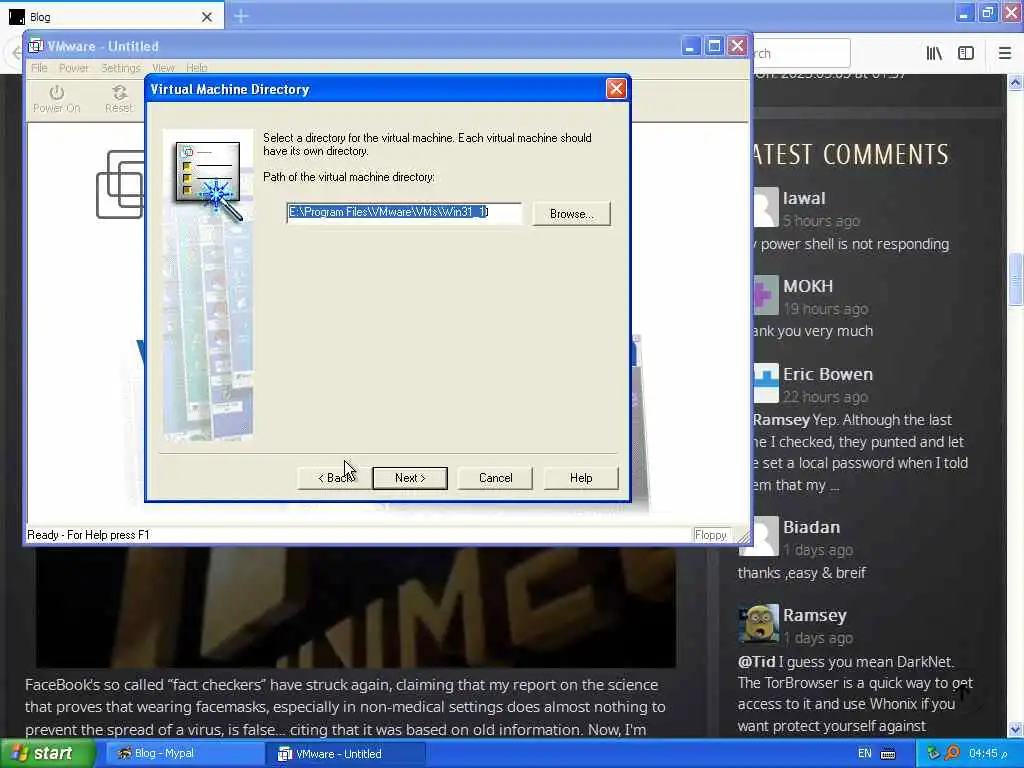Click the @Tid mention in Ramsey's comment
The width and height of the screenshot is (1024, 768).
[x=756, y=662]
